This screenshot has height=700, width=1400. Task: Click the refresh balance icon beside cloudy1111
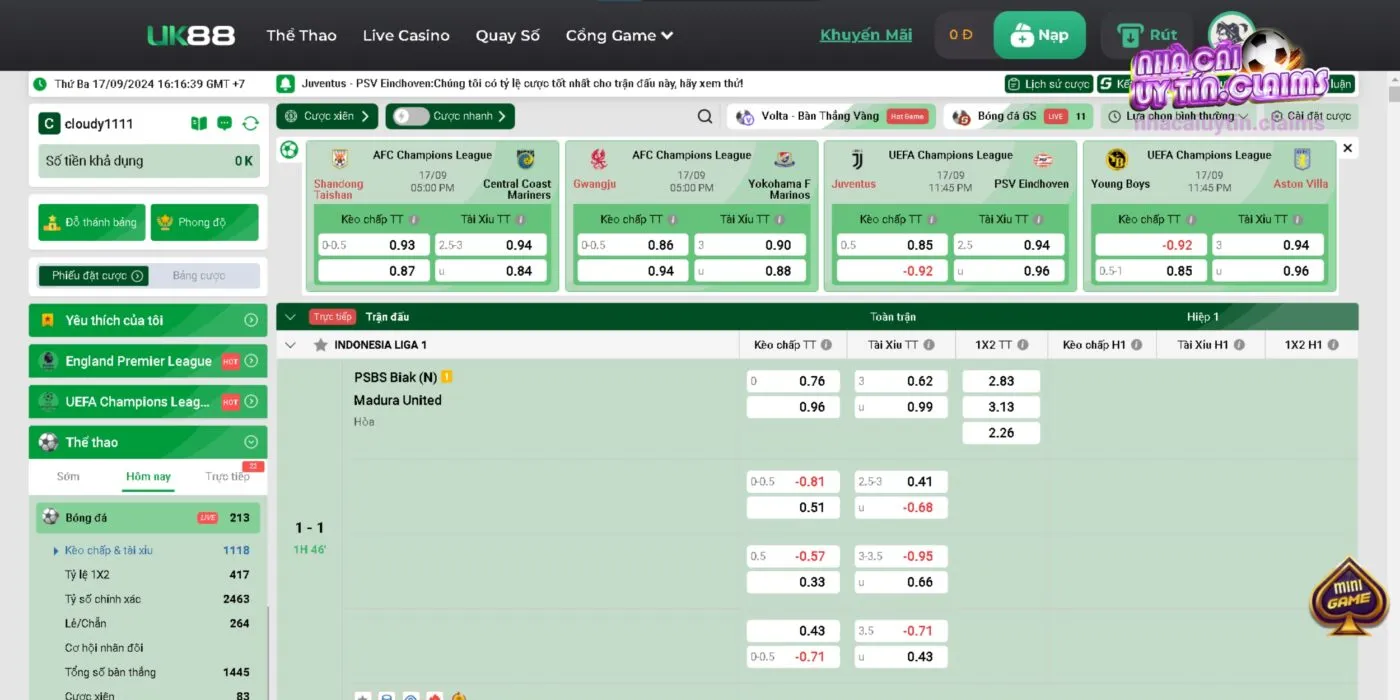point(251,124)
